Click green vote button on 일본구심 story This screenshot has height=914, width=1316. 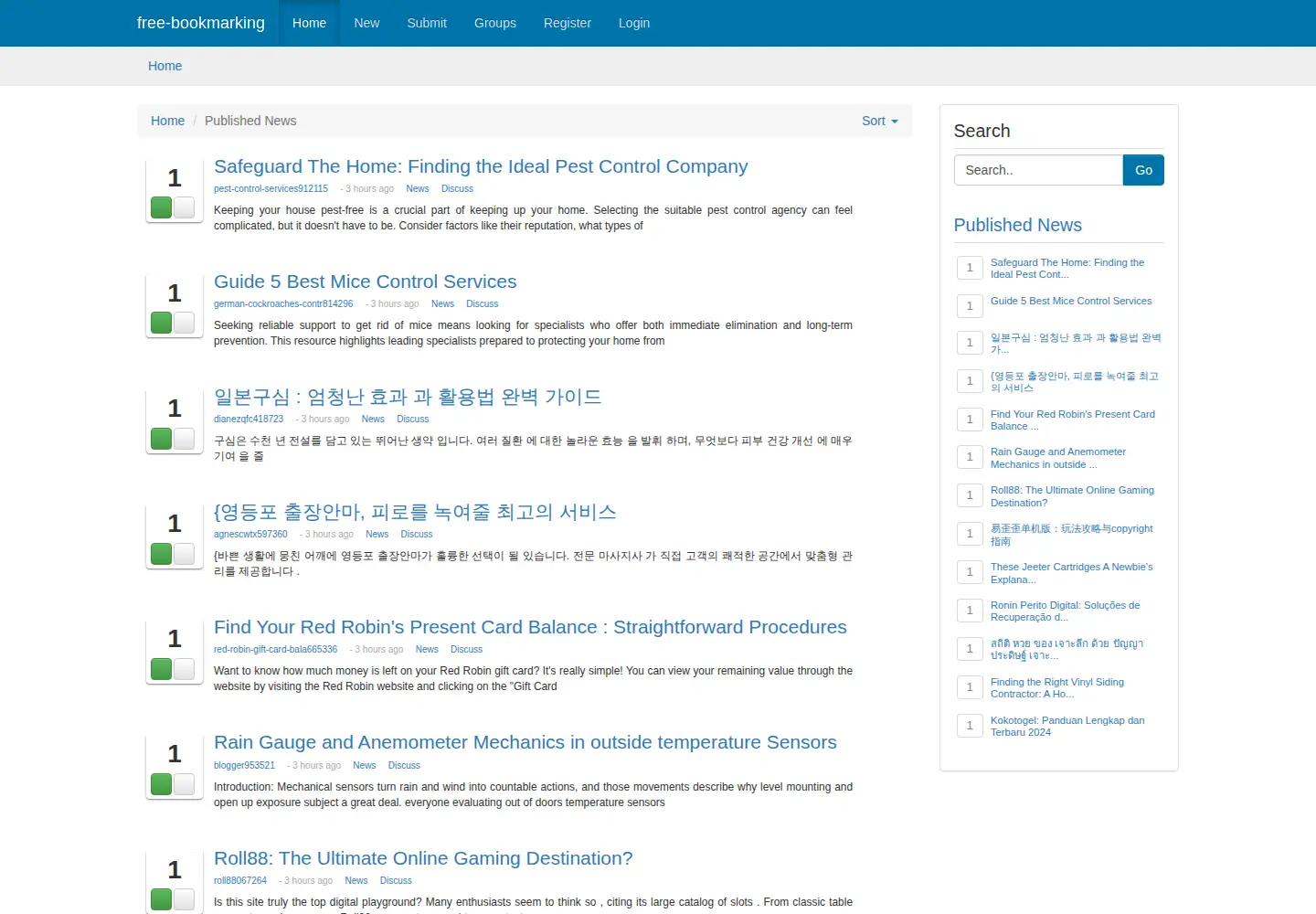click(162, 439)
